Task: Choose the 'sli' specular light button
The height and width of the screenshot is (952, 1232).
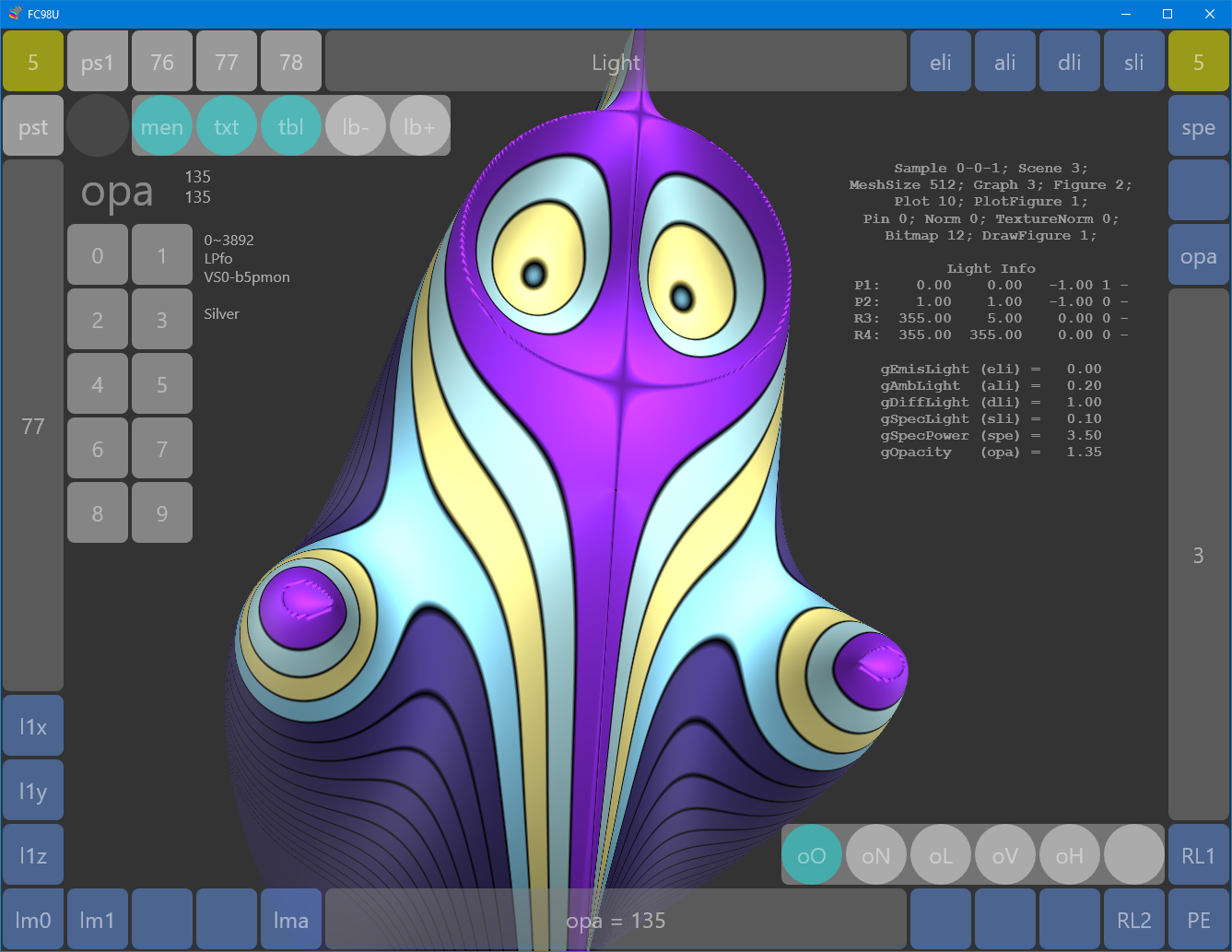Action: [x=1133, y=62]
